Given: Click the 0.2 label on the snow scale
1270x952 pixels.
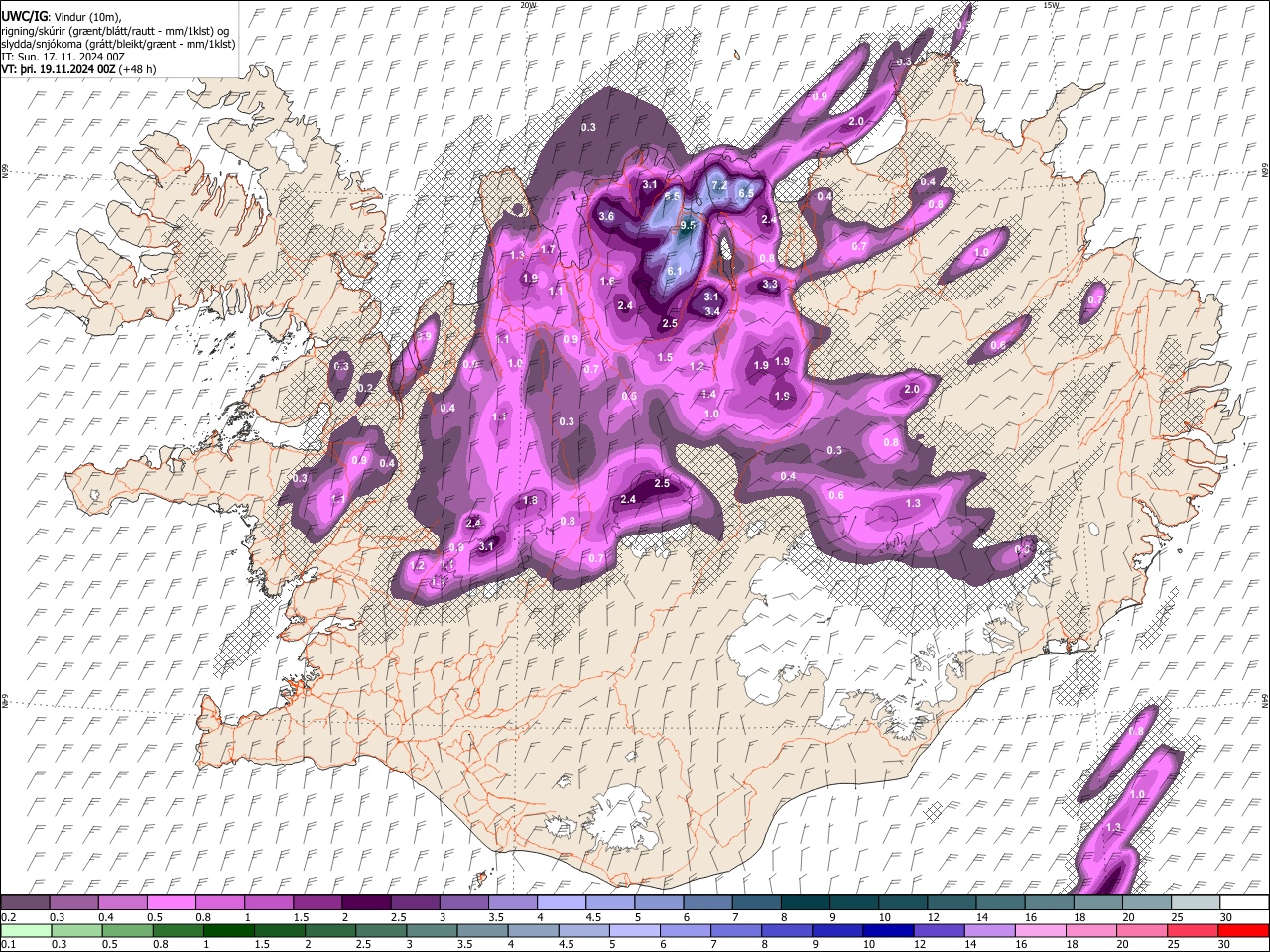Looking at the screenshot, I should click(8, 917).
